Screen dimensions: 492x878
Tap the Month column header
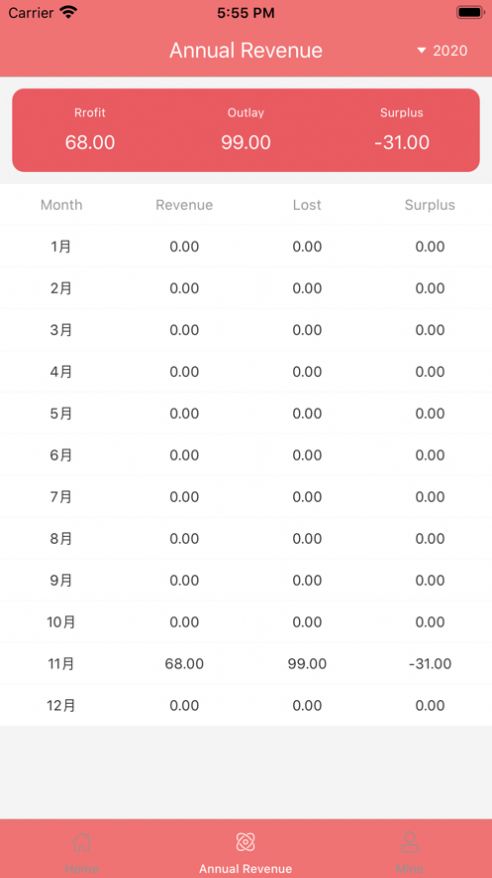(x=62, y=205)
